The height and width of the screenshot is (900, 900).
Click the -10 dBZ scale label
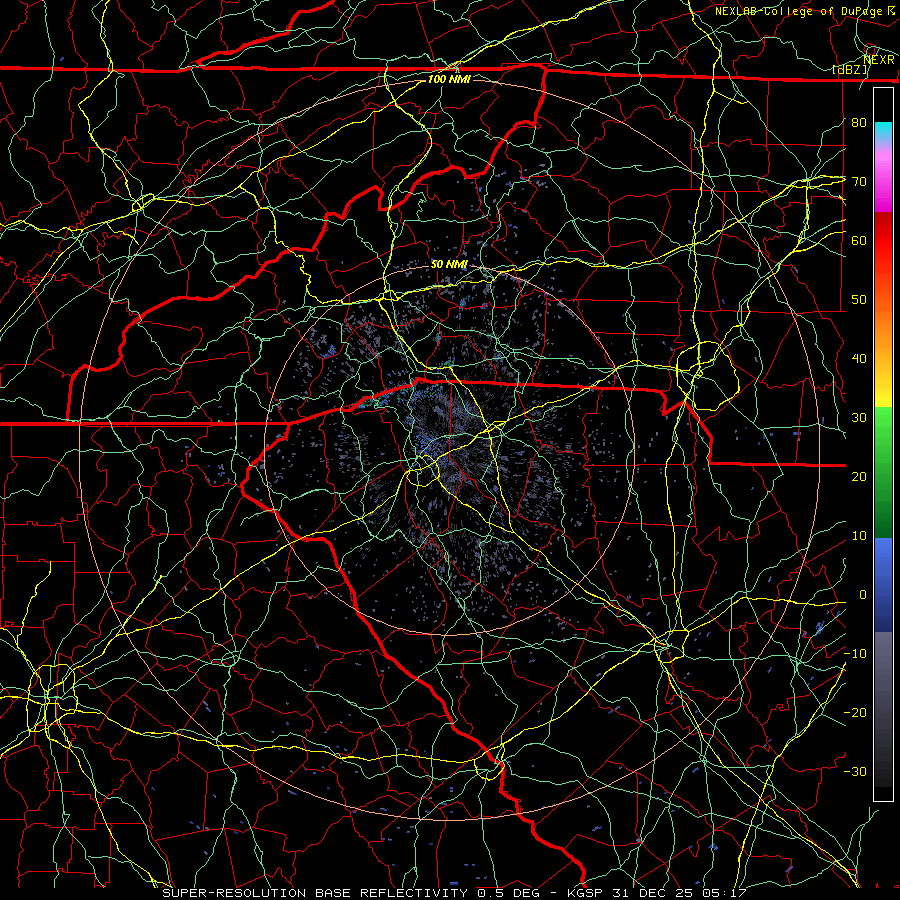click(x=855, y=653)
